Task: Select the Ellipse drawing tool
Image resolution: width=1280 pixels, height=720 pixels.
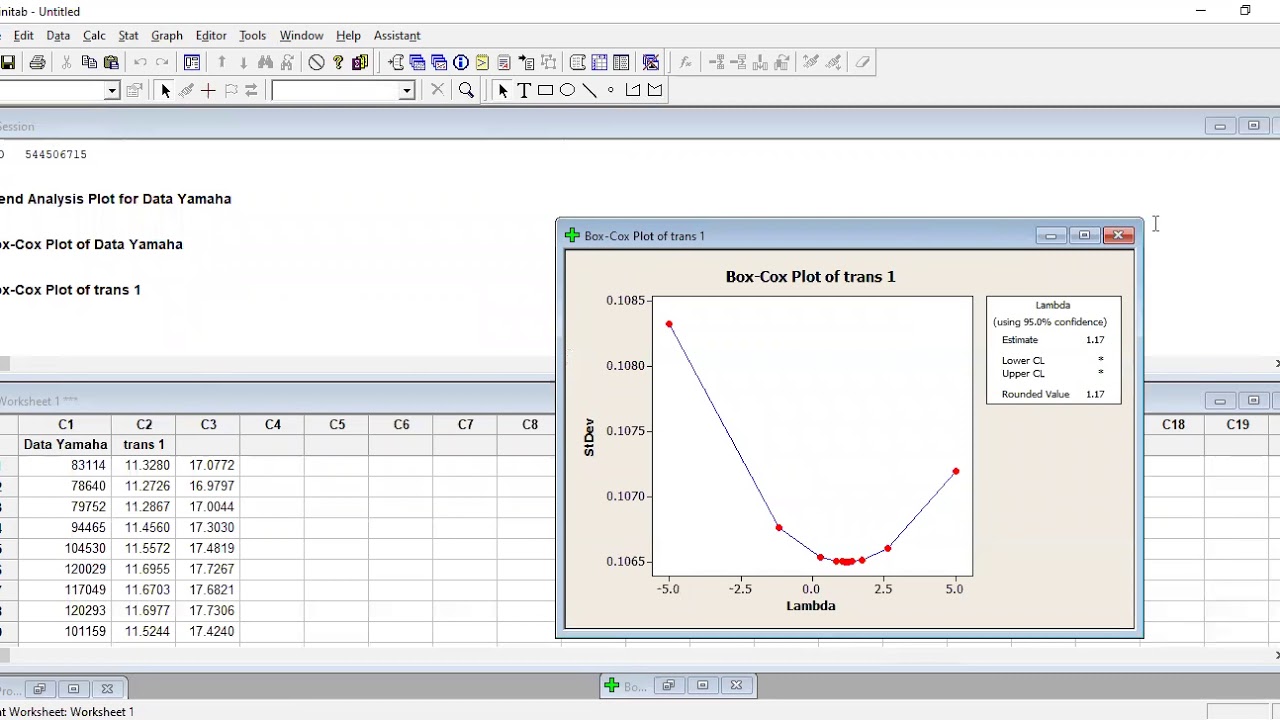Action: click(x=567, y=90)
